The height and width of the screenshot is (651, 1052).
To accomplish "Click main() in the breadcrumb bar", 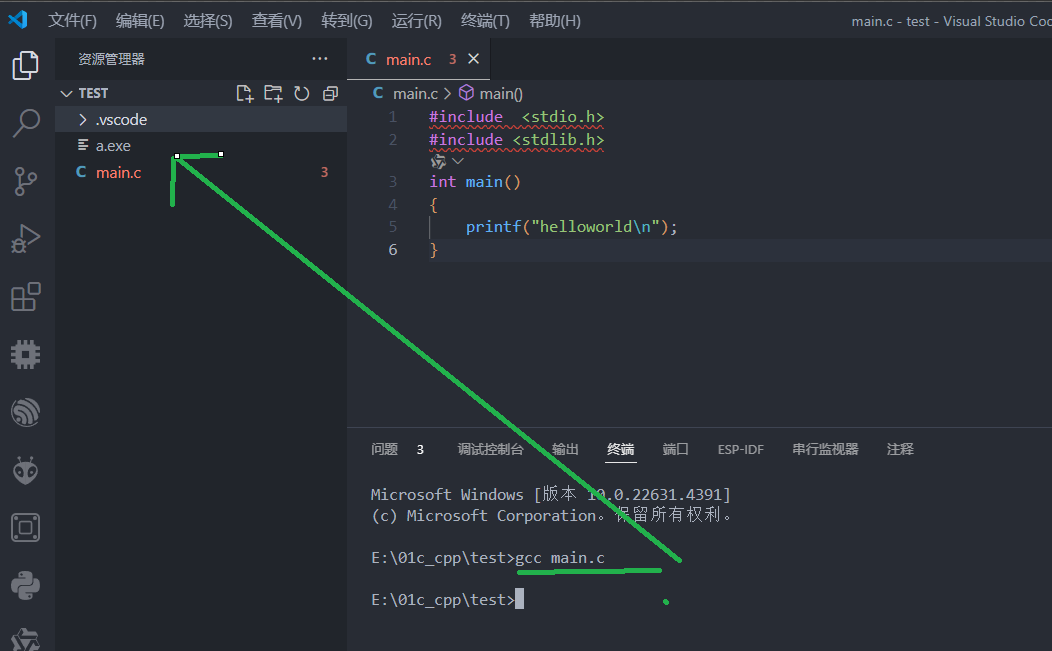I will (500, 93).
